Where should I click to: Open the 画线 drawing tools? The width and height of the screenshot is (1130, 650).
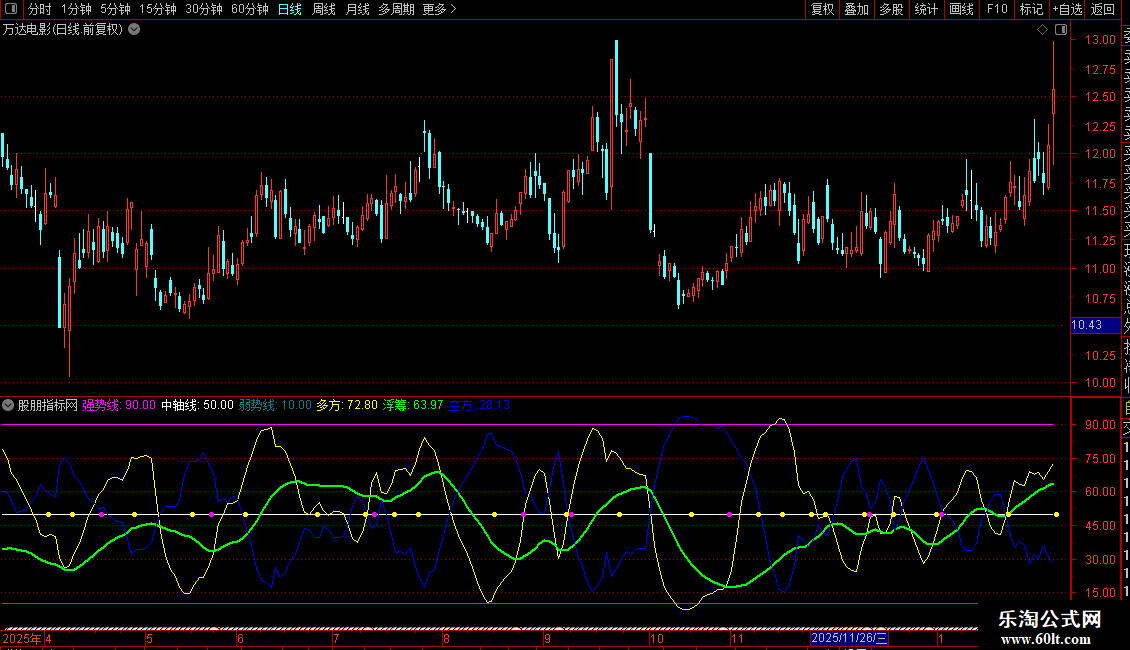point(961,9)
